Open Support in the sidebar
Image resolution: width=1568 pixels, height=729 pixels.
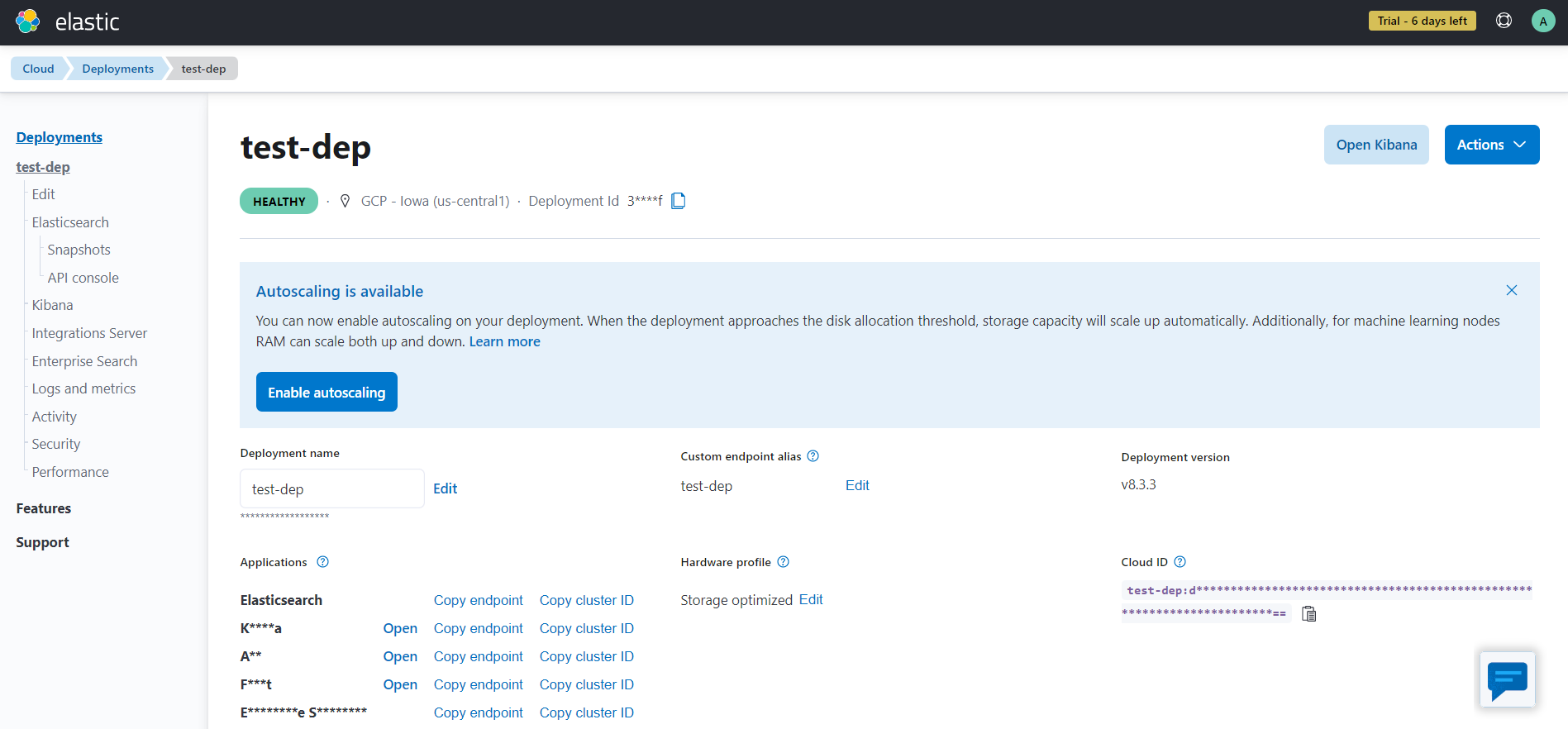point(42,542)
